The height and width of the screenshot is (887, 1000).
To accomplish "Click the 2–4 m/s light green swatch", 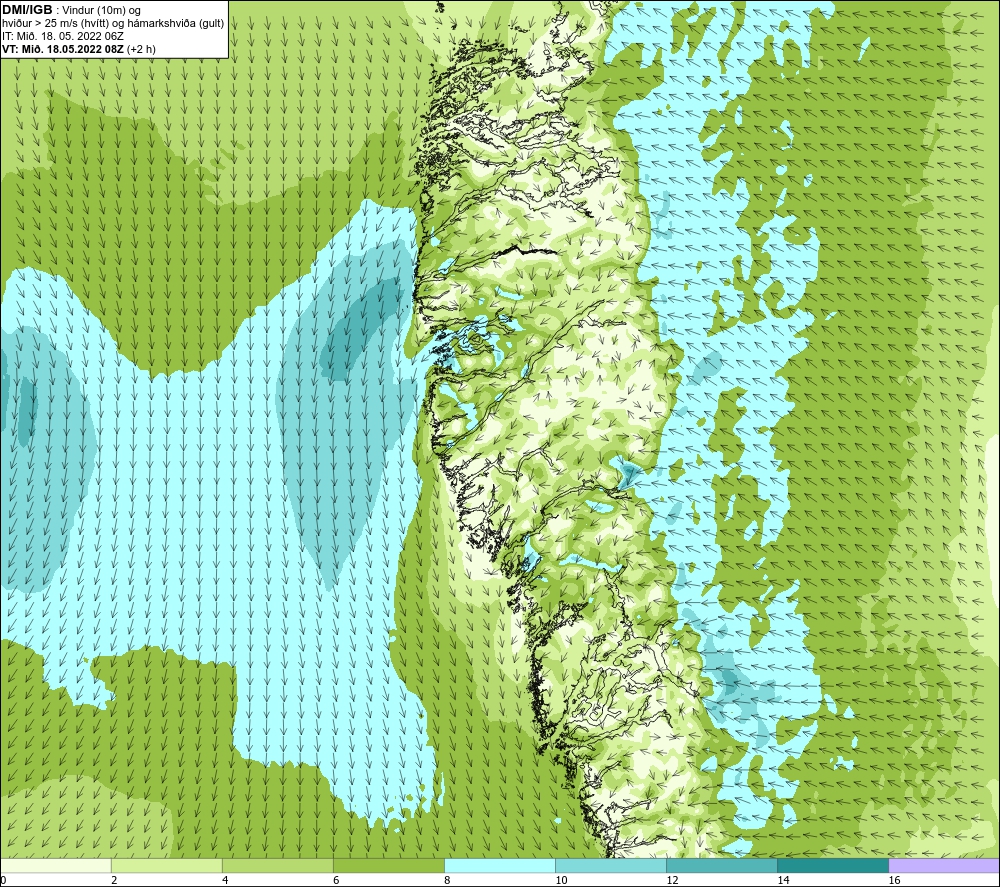I will [x=166, y=865].
